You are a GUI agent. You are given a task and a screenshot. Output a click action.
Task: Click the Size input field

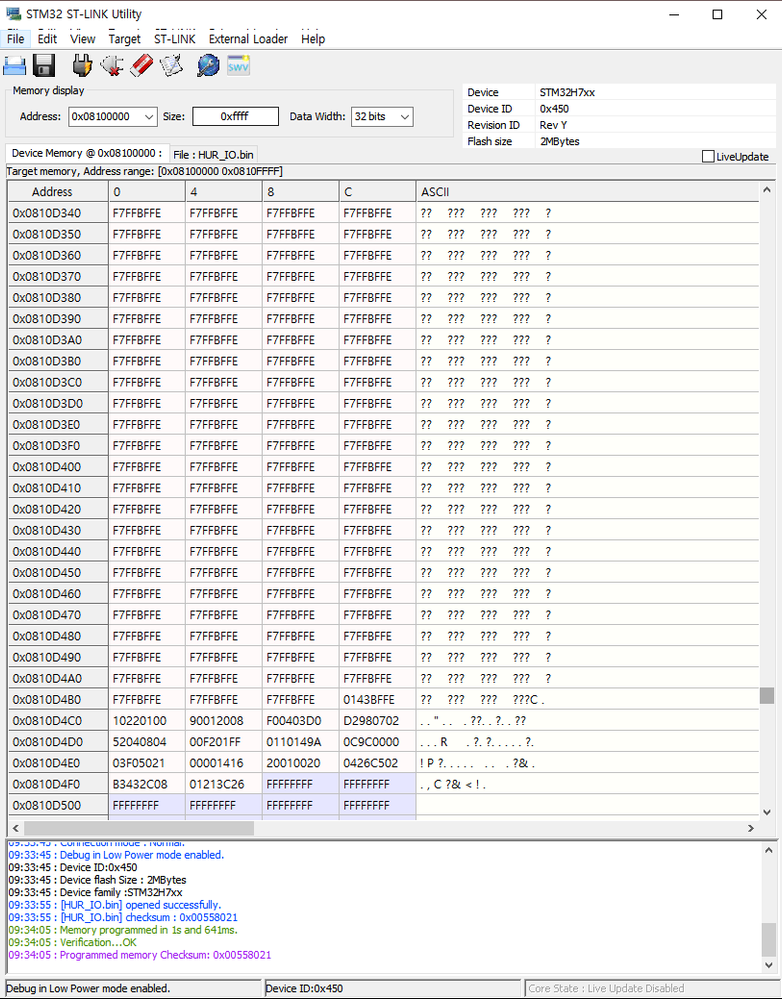[235, 117]
